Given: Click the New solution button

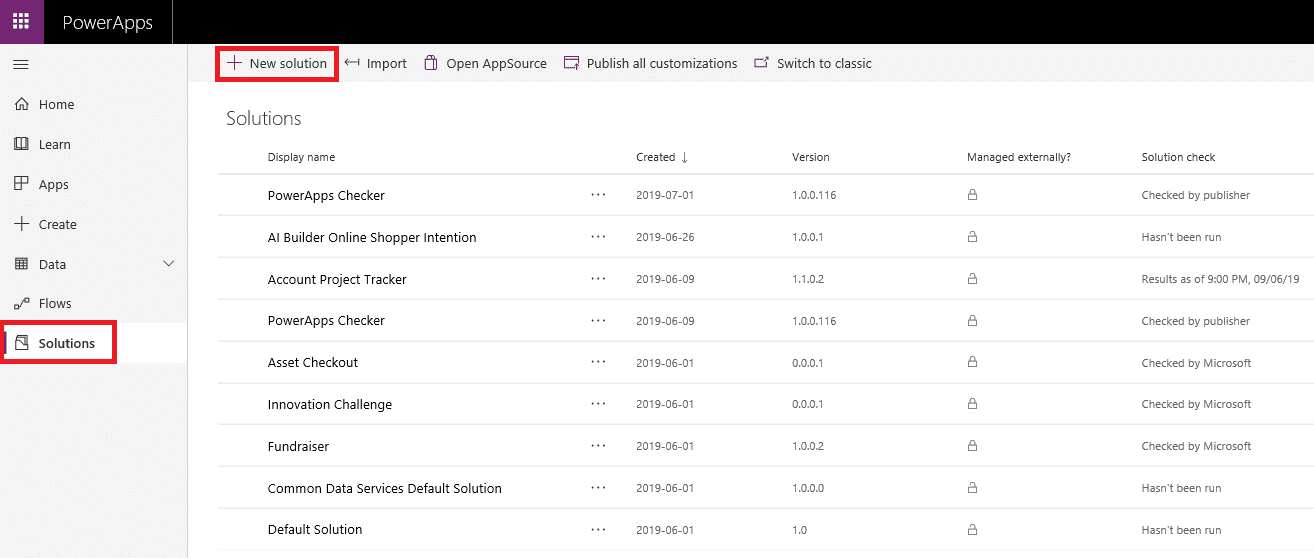Looking at the screenshot, I should pyautogui.click(x=277, y=63).
